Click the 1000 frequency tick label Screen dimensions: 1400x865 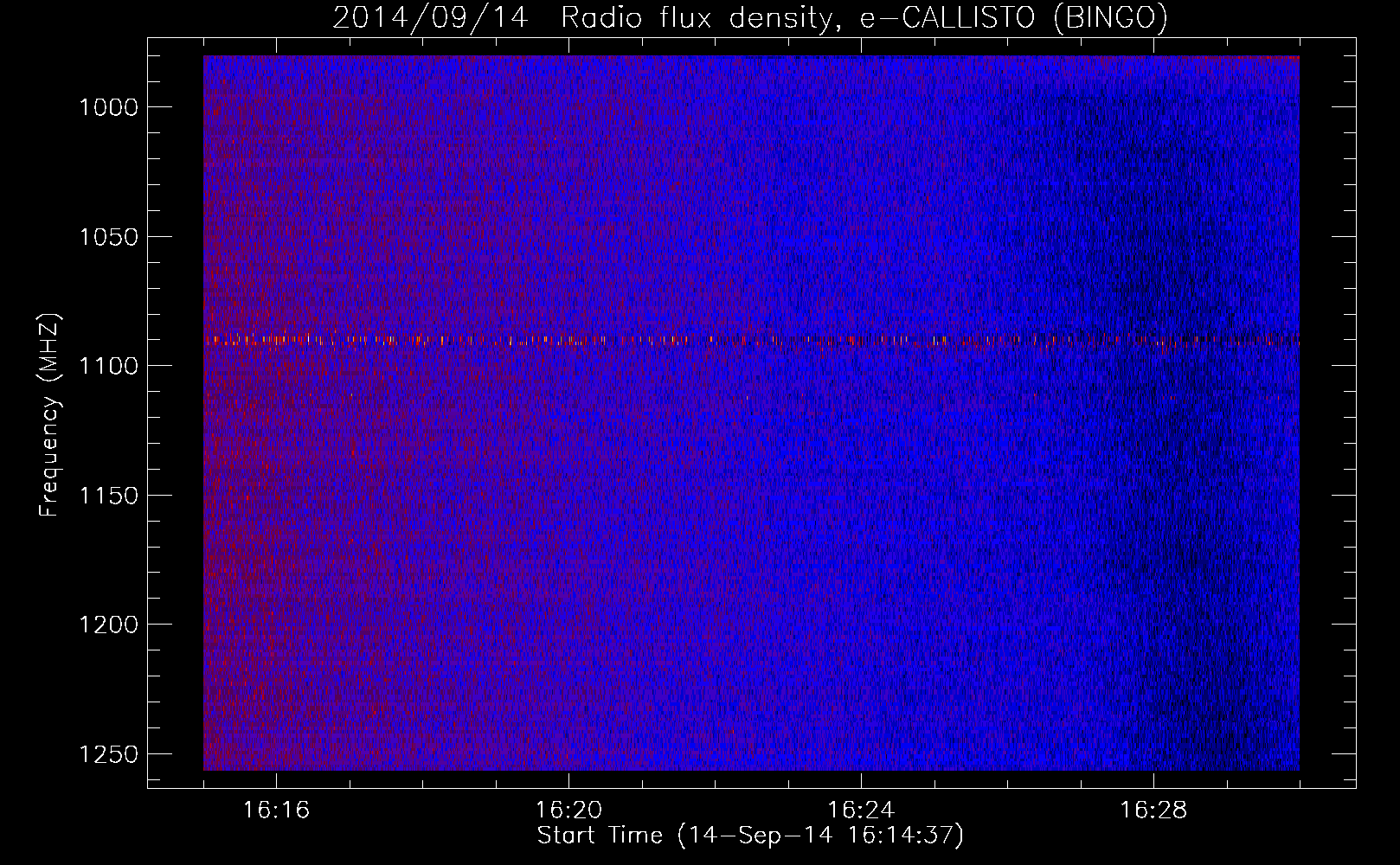tap(108, 107)
